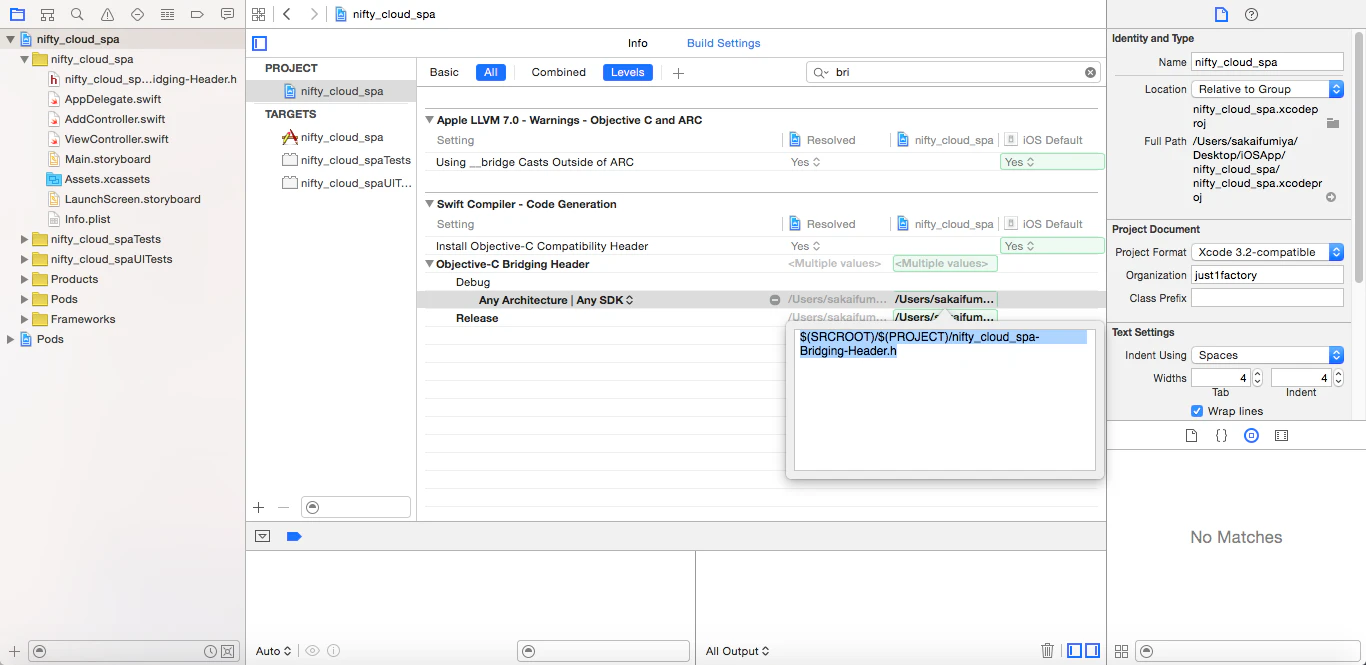Show the Code Snippet library
The width and height of the screenshot is (1366, 665).
pyautogui.click(x=1221, y=436)
